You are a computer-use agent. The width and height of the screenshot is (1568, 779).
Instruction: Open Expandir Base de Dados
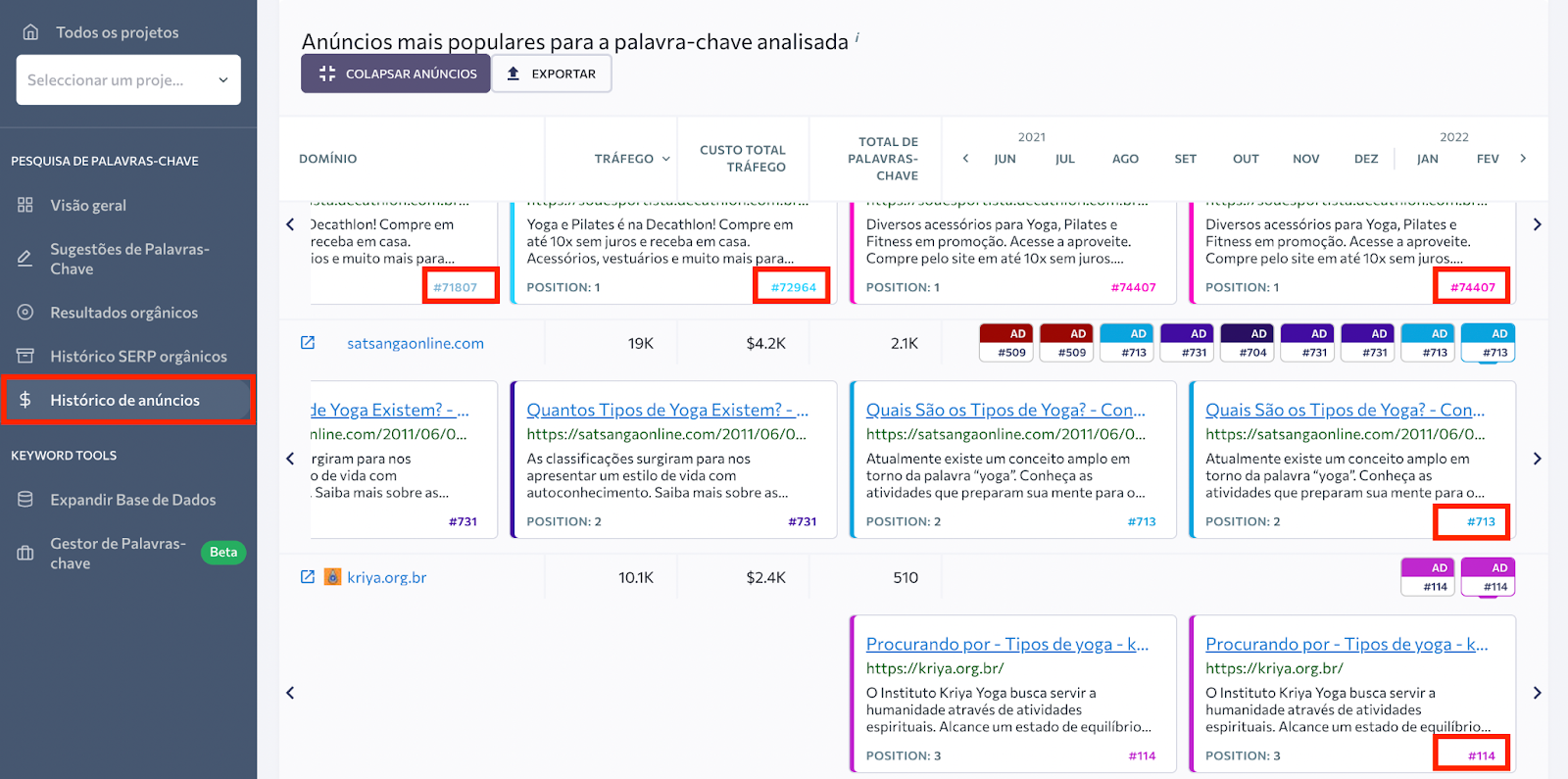tap(132, 500)
